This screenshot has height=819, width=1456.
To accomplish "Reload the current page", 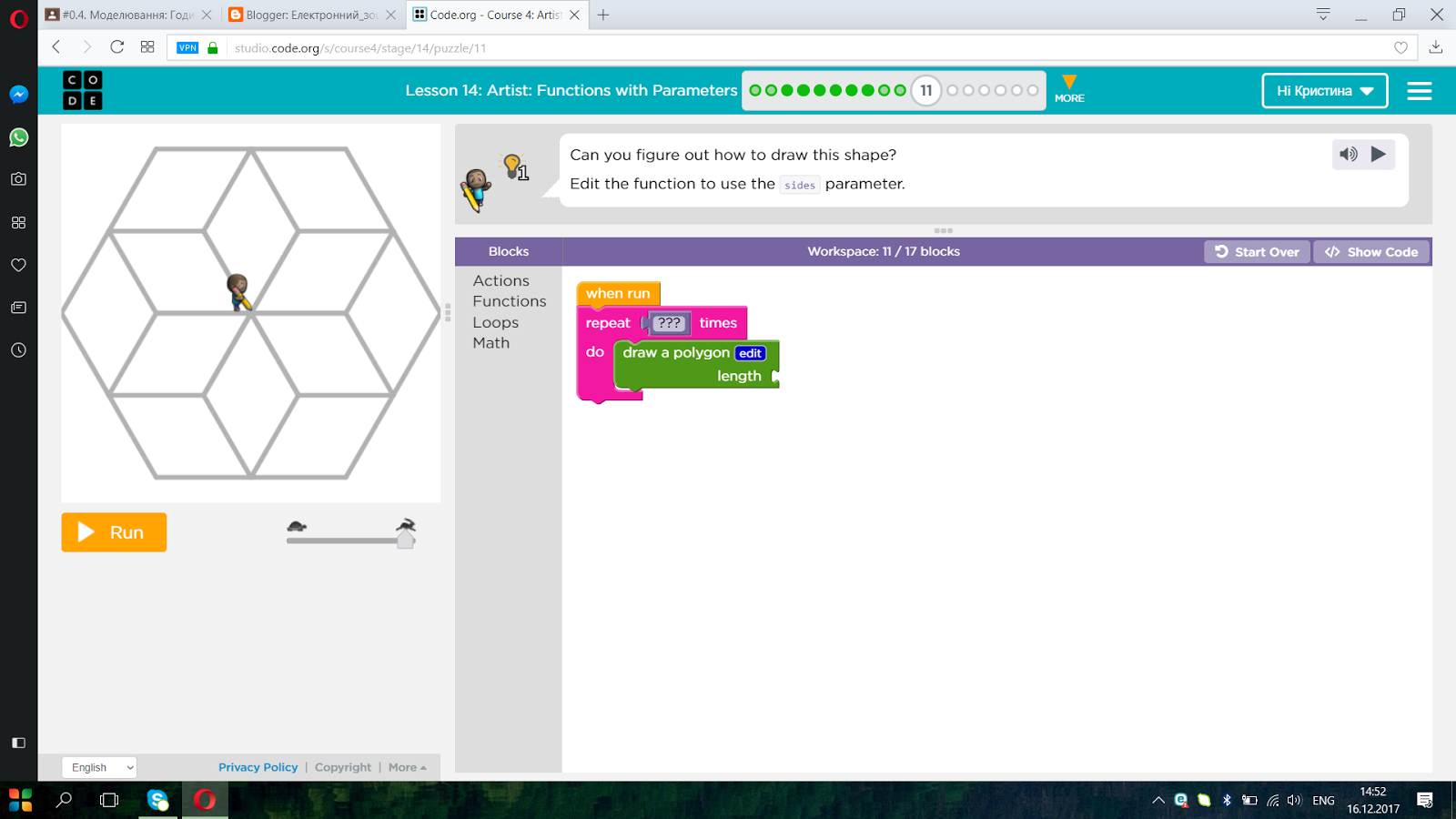I will click(x=117, y=47).
